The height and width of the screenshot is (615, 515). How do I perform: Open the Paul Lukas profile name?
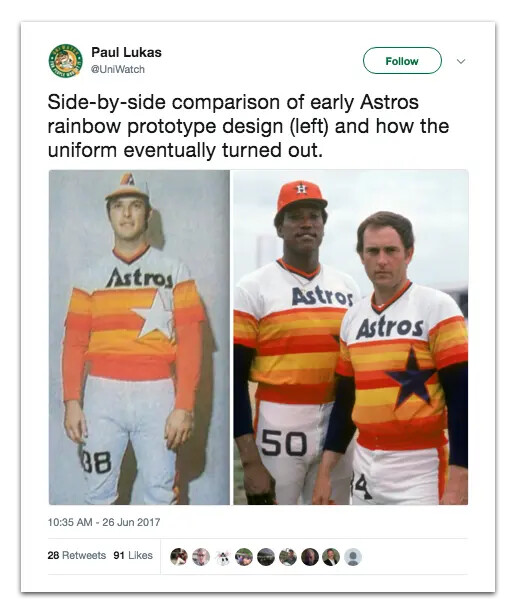[126, 52]
